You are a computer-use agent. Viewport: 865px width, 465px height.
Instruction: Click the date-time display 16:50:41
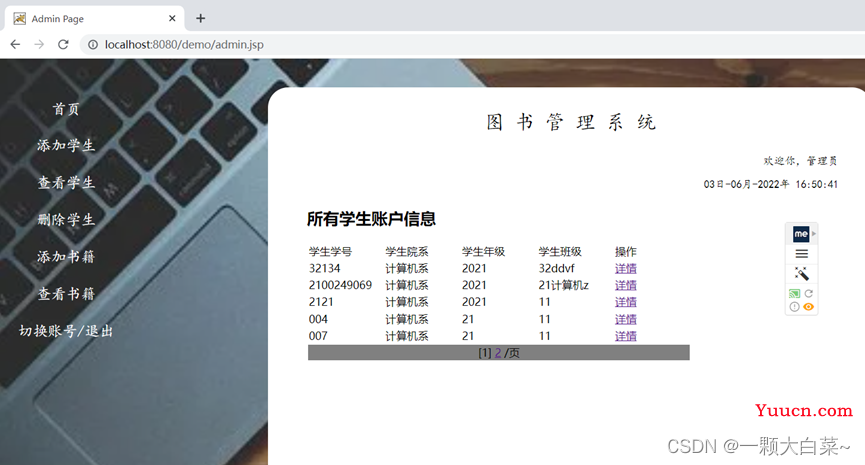[771, 184]
